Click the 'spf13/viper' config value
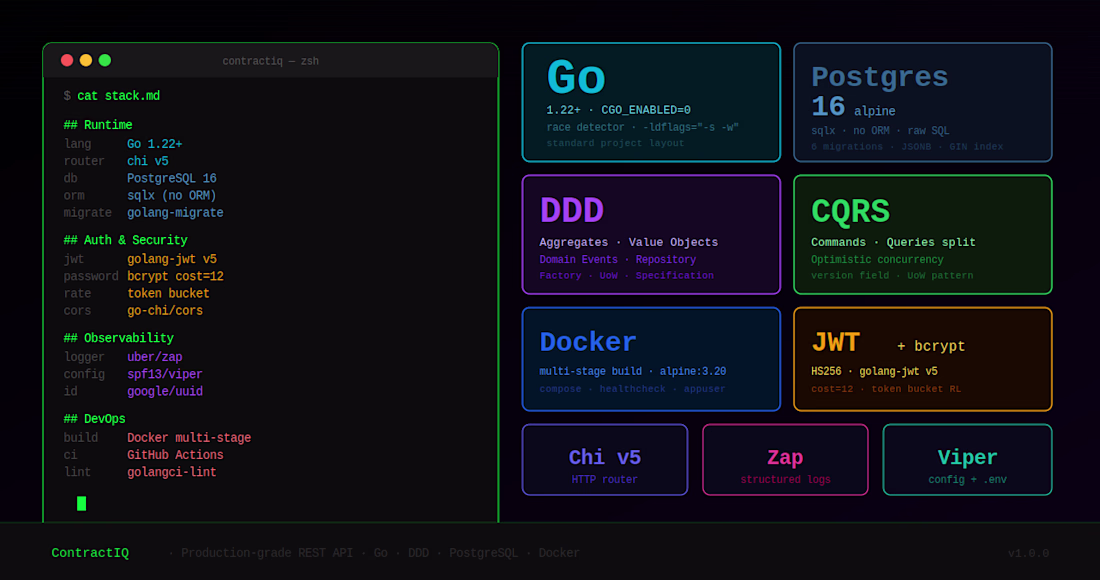This screenshot has width=1100, height=580. tap(165, 375)
